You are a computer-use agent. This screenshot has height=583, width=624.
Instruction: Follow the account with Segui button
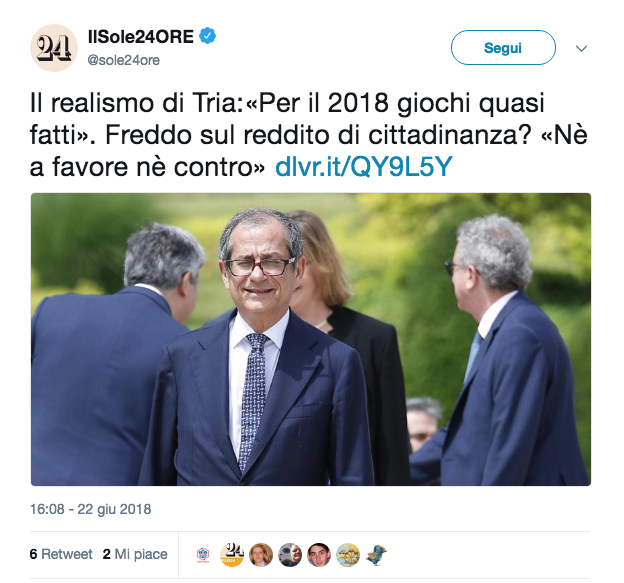pyautogui.click(x=503, y=48)
